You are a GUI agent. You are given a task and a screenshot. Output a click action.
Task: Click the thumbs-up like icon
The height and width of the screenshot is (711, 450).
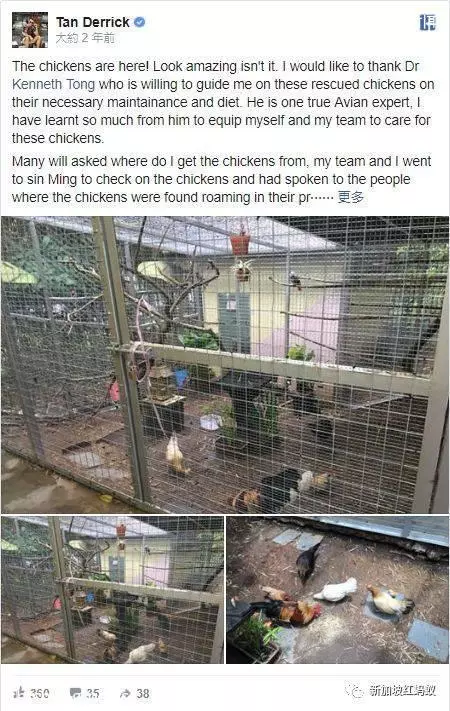[x=19, y=692]
